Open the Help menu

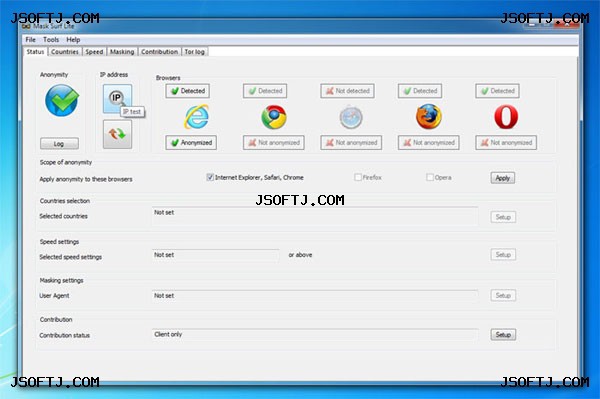point(73,40)
